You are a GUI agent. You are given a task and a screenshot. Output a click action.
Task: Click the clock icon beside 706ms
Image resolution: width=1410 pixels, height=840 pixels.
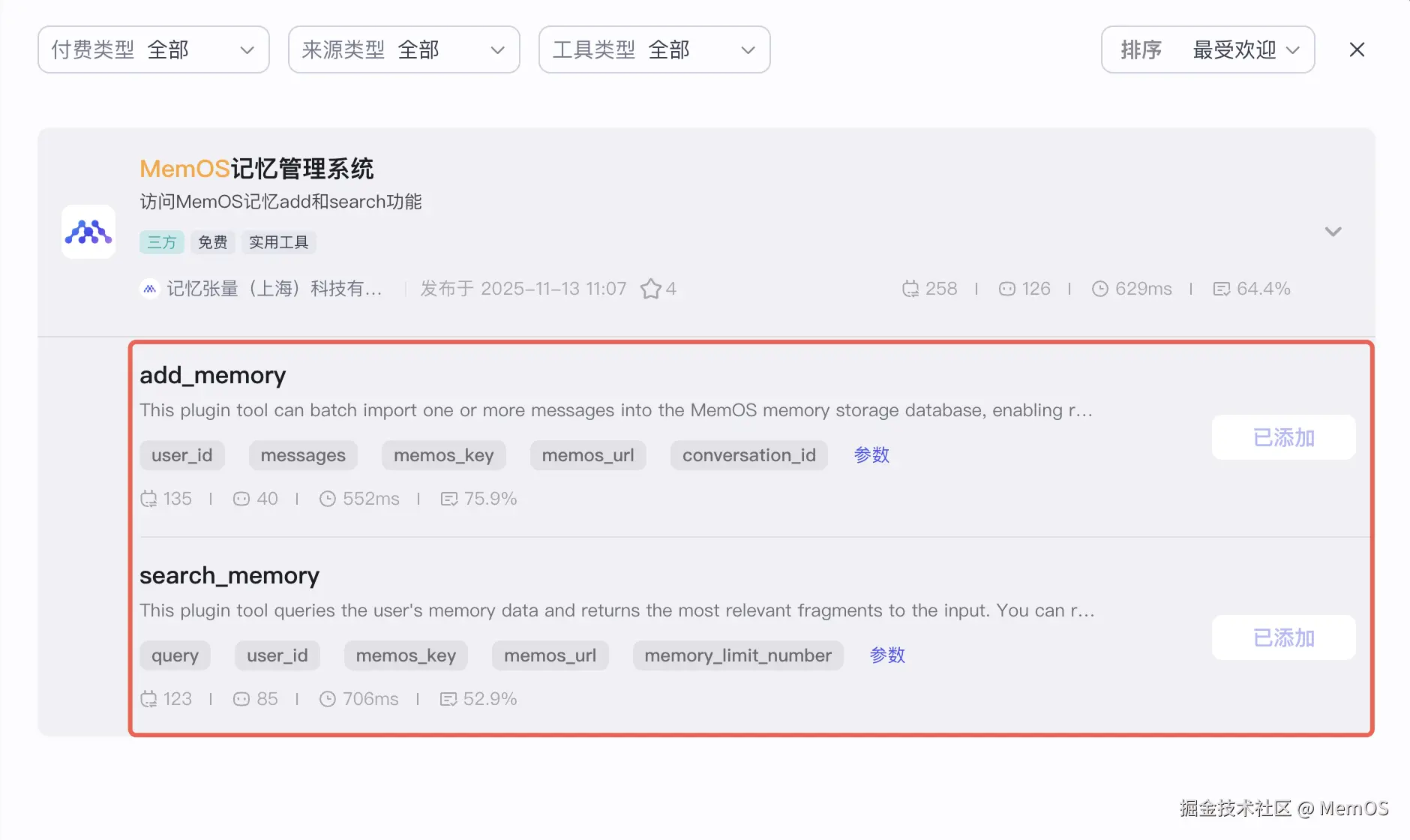tap(328, 699)
